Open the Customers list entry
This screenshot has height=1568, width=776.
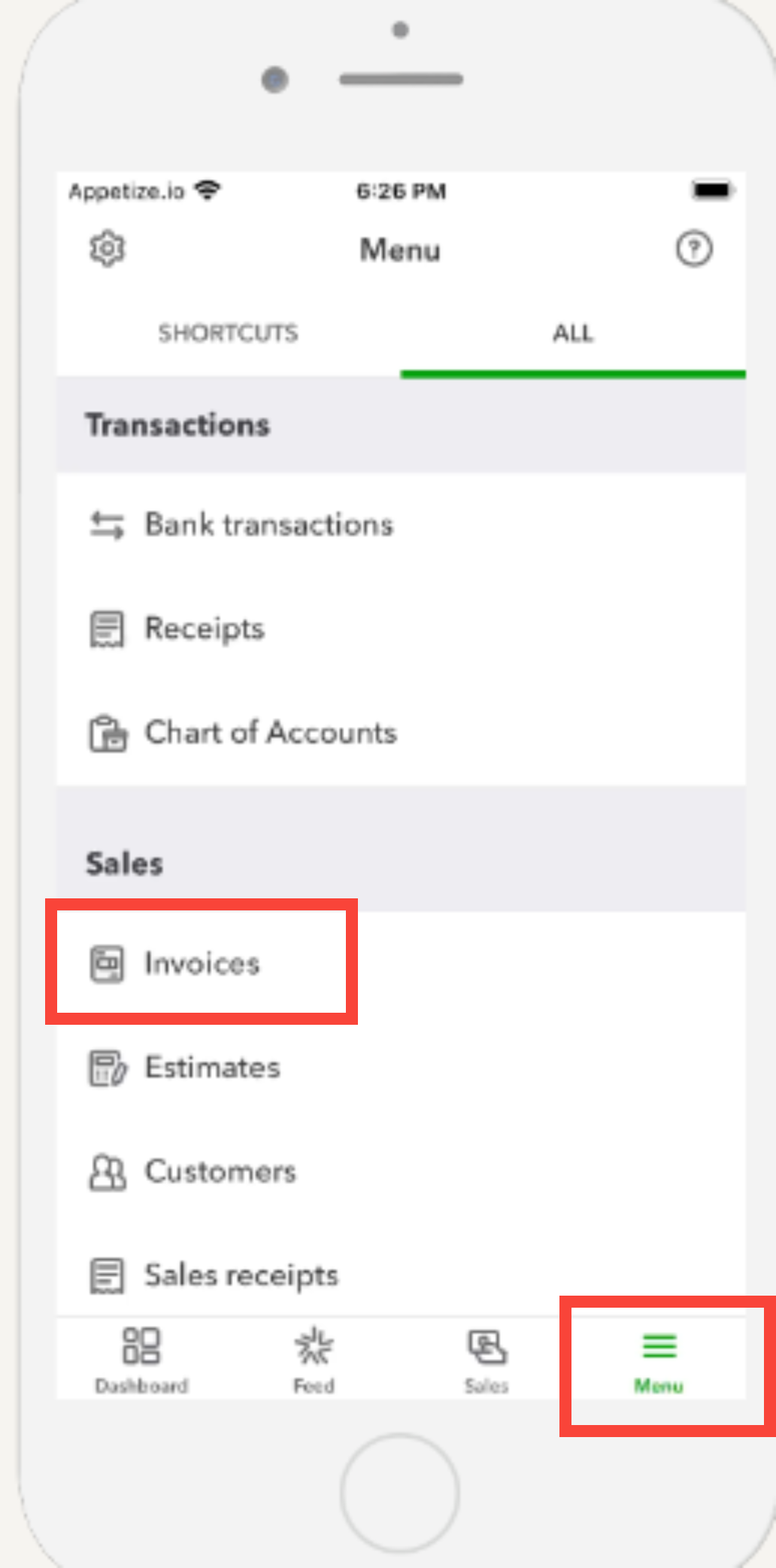tap(220, 1172)
